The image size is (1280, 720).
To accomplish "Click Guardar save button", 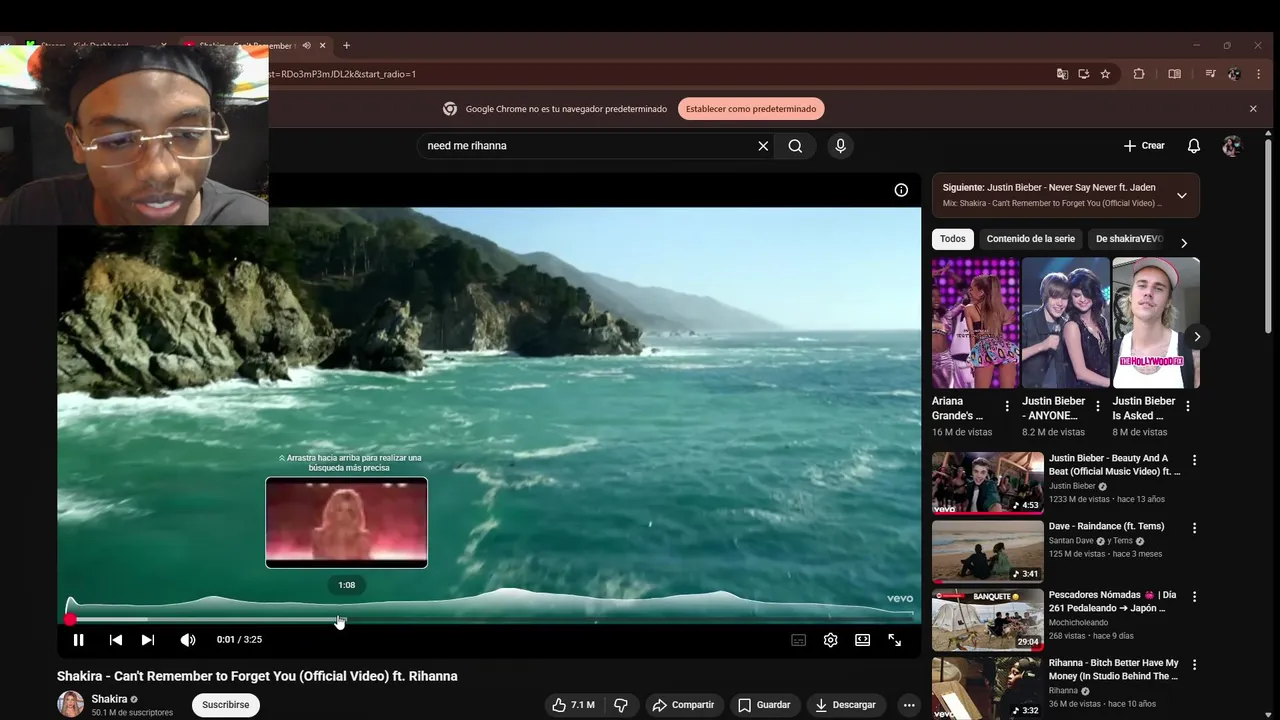I will pos(765,705).
